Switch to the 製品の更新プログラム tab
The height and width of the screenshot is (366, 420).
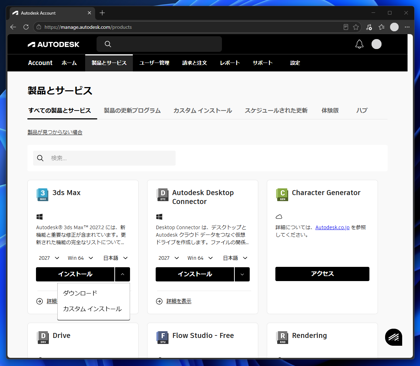tap(132, 110)
